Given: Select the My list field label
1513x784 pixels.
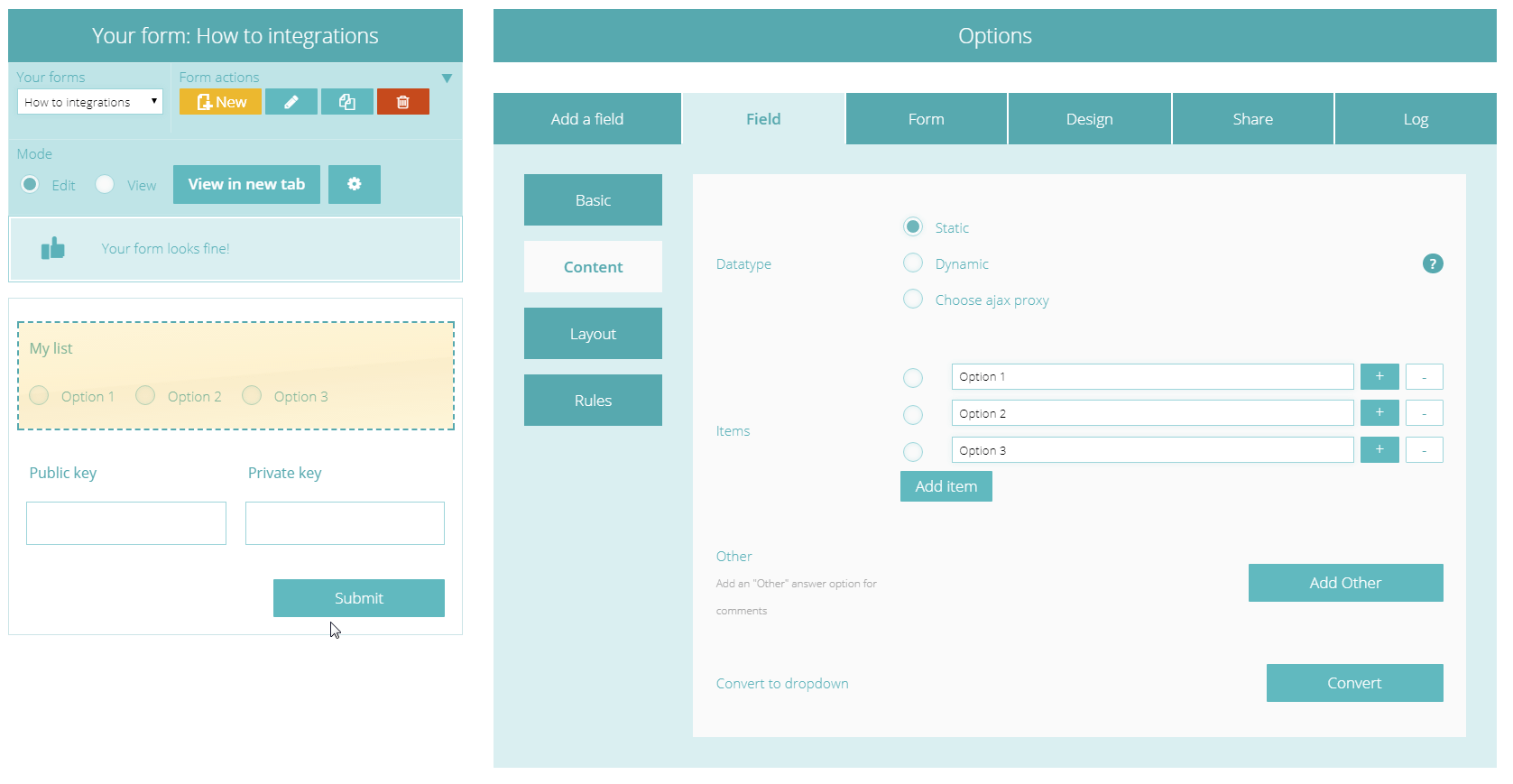Looking at the screenshot, I should [51, 348].
